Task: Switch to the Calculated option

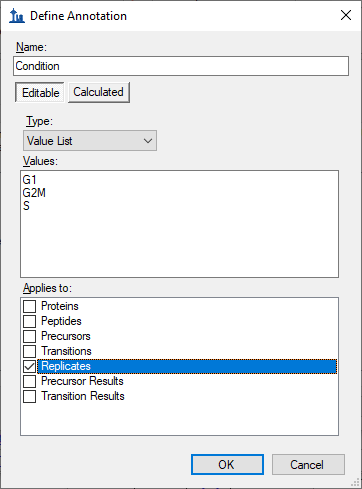Action: [x=99, y=92]
